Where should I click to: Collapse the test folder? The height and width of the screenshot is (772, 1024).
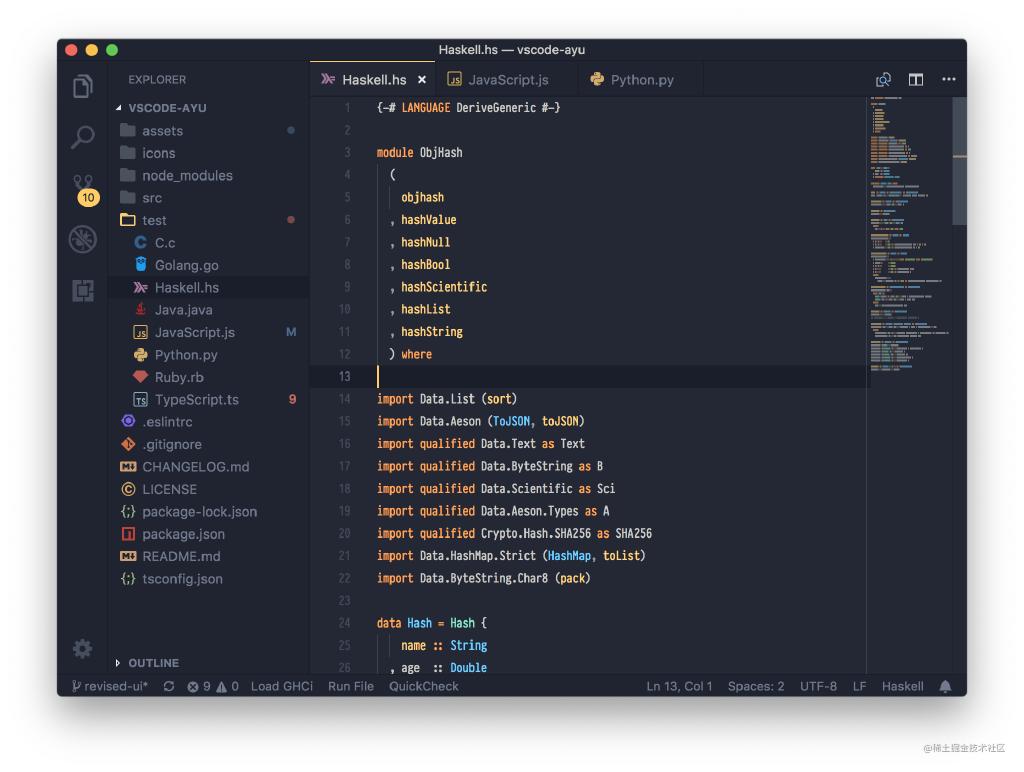pyautogui.click(x=154, y=220)
